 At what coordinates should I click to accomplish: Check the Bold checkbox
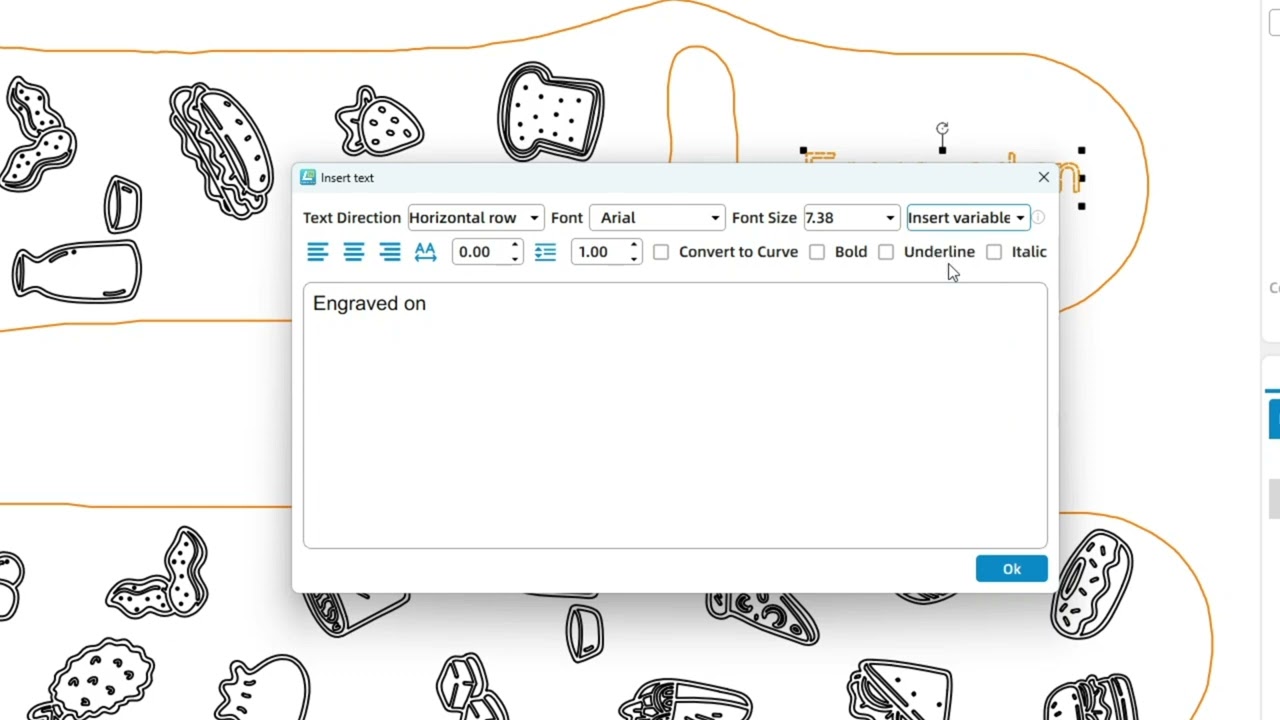tap(817, 252)
